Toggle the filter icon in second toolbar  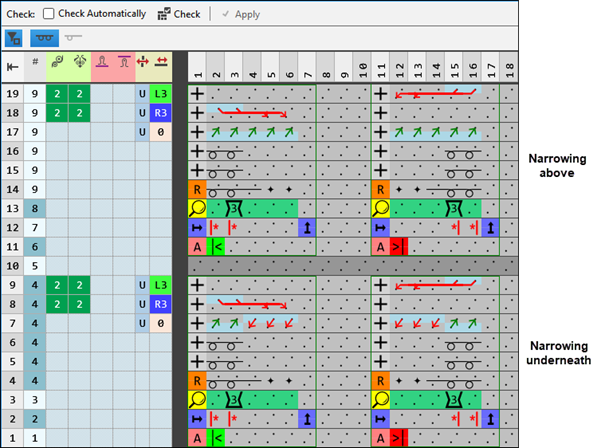pos(14,39)
